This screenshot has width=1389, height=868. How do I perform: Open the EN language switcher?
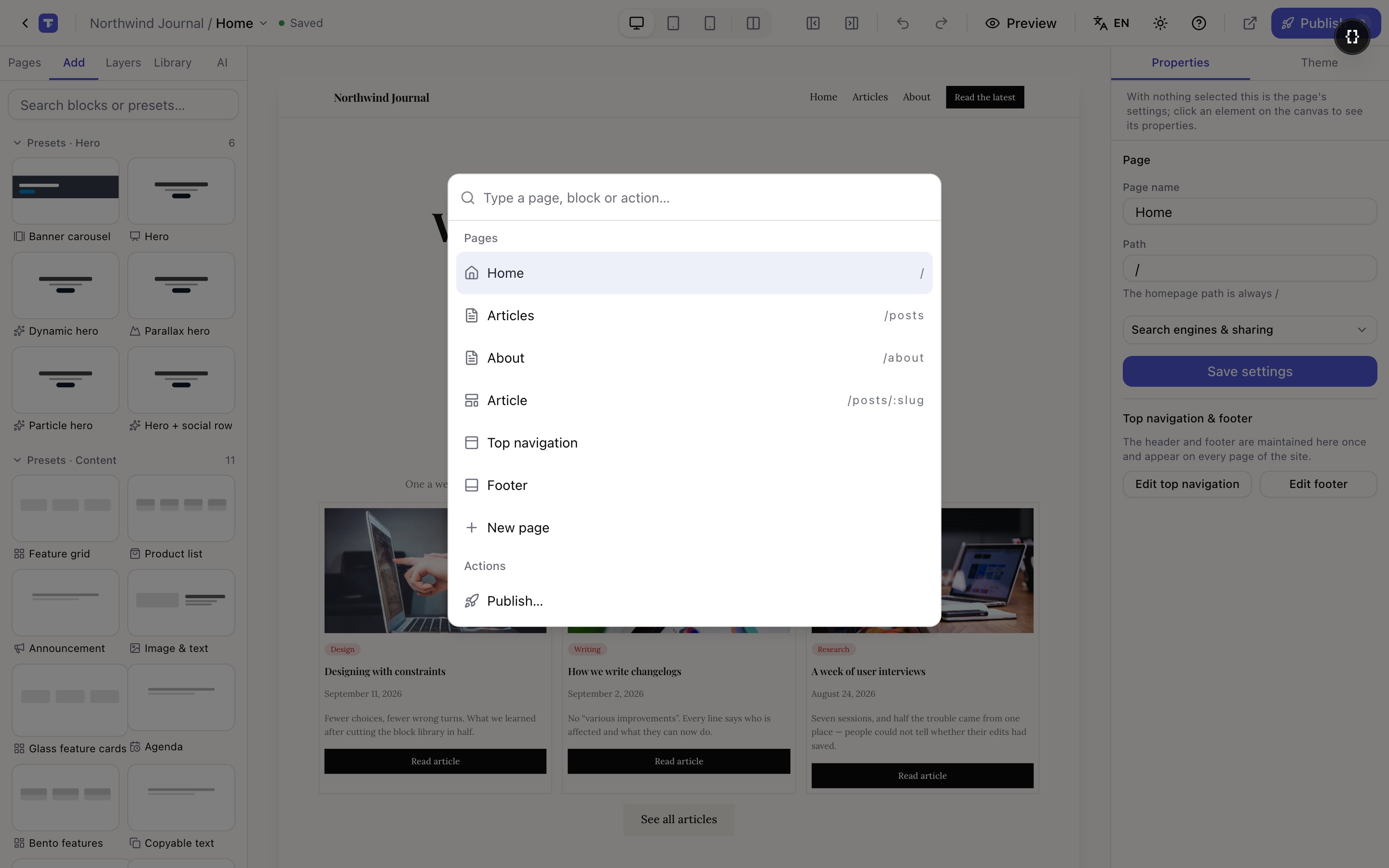click(1111, 23)
